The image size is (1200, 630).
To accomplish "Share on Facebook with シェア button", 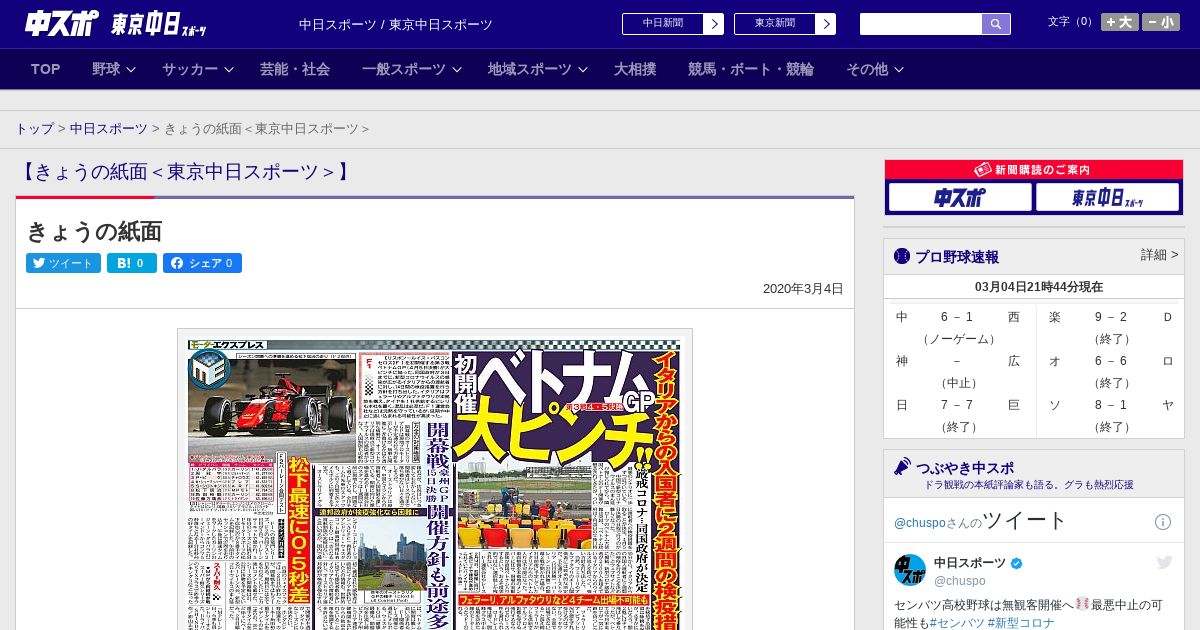I will pyautogui.click(x=202, y=263).
